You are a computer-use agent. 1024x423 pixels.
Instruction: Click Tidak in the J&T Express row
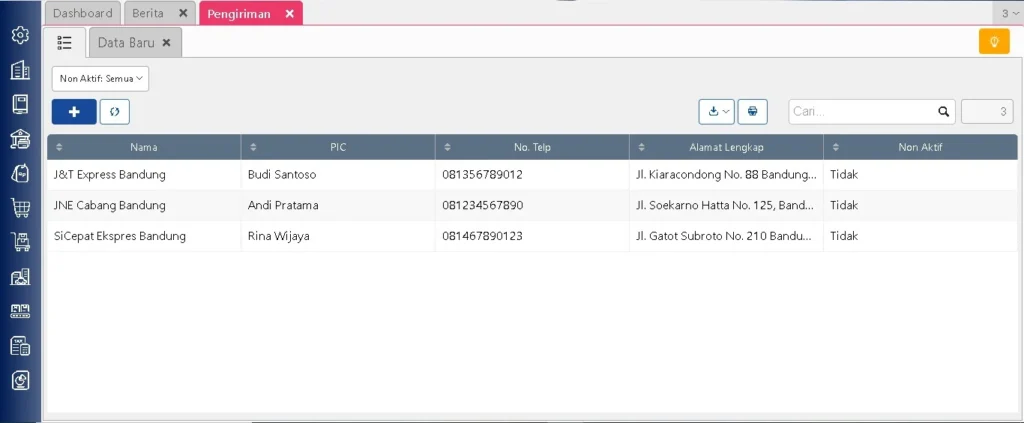click(843, 175)
